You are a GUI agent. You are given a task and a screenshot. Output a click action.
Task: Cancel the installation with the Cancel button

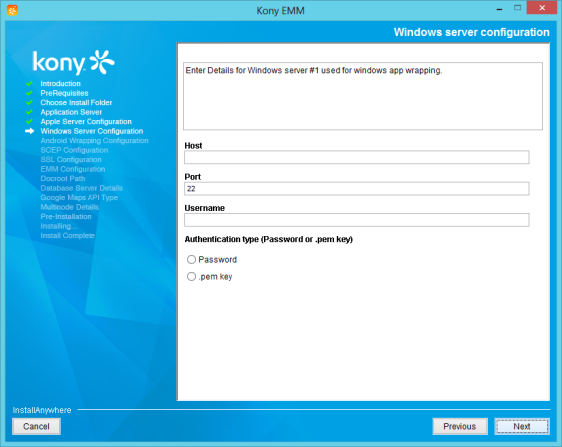point(36,426)
